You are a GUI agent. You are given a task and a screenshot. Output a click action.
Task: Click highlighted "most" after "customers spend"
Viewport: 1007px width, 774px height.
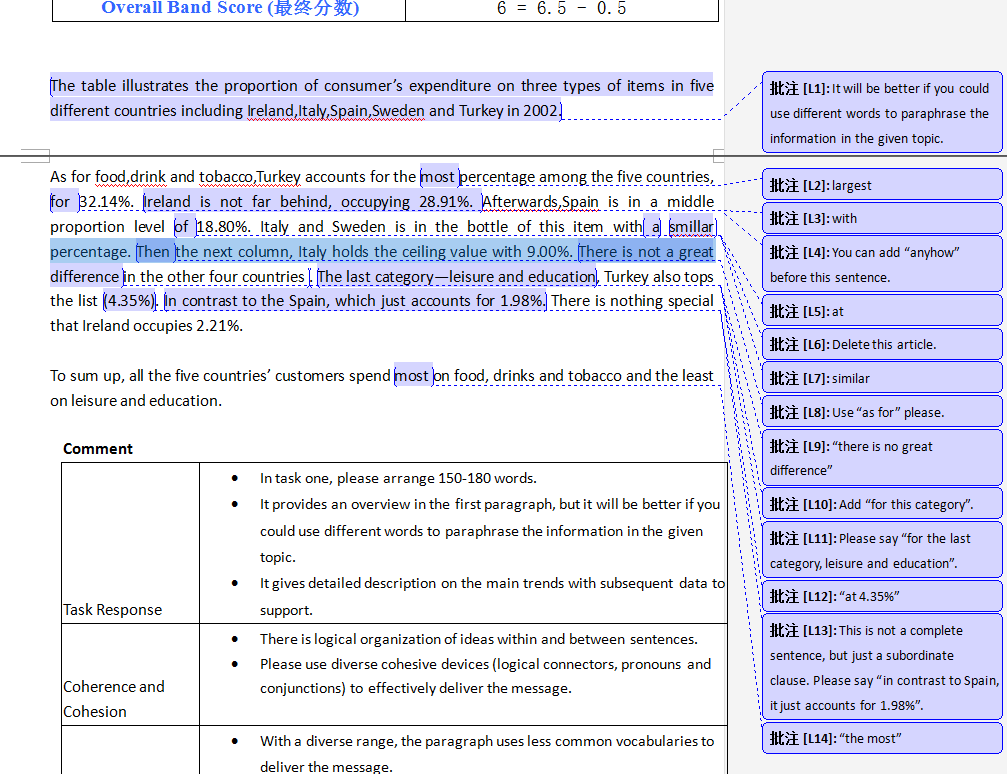pos(412,376)
